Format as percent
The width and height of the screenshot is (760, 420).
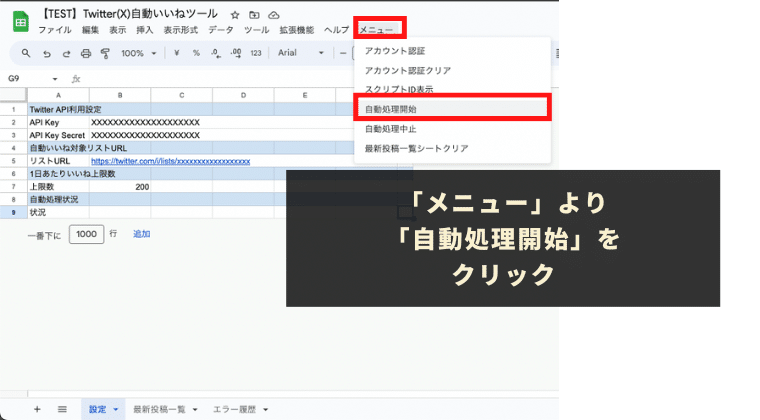coord(196,53)
